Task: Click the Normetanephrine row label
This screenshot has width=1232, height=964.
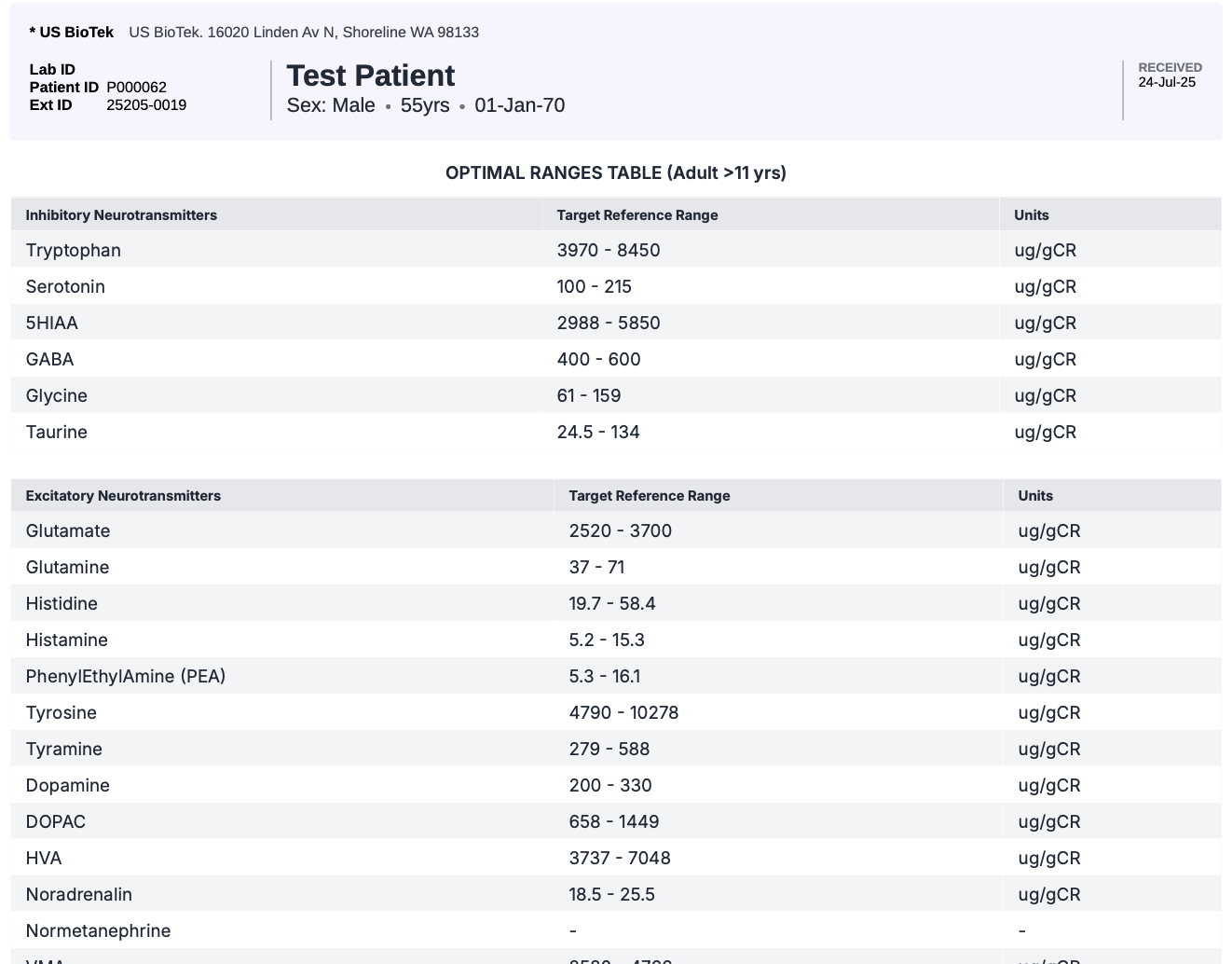Action: coord(98,931)
